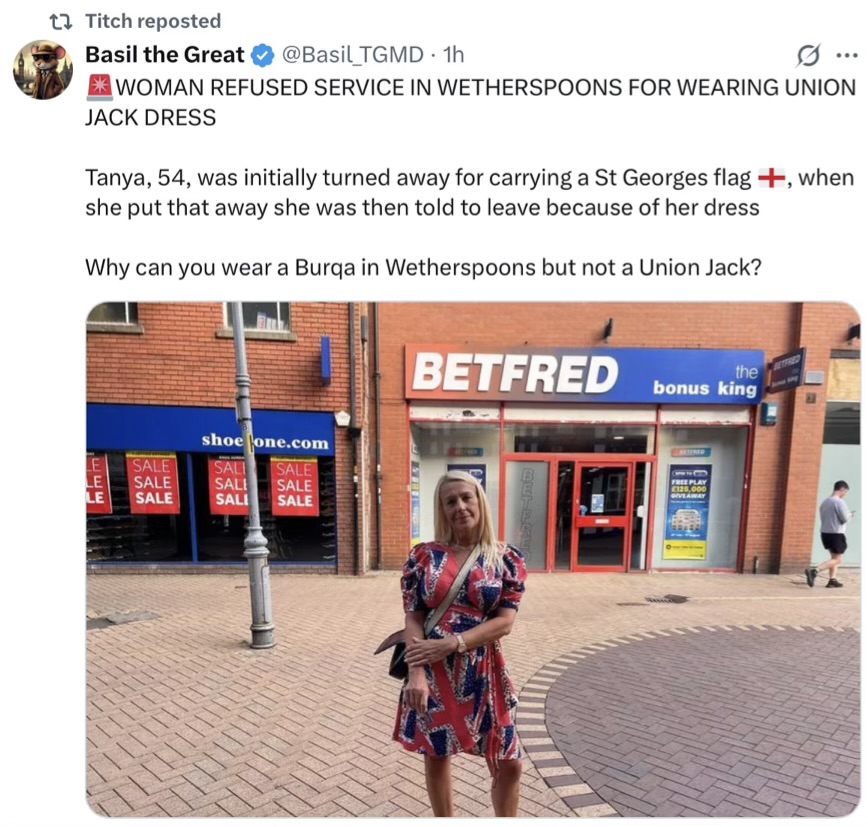This screenshot has width=868, height=827.
Task: Click the Grok slashed-circle icon
Action: pyautogui.click(x=808, y=55)
